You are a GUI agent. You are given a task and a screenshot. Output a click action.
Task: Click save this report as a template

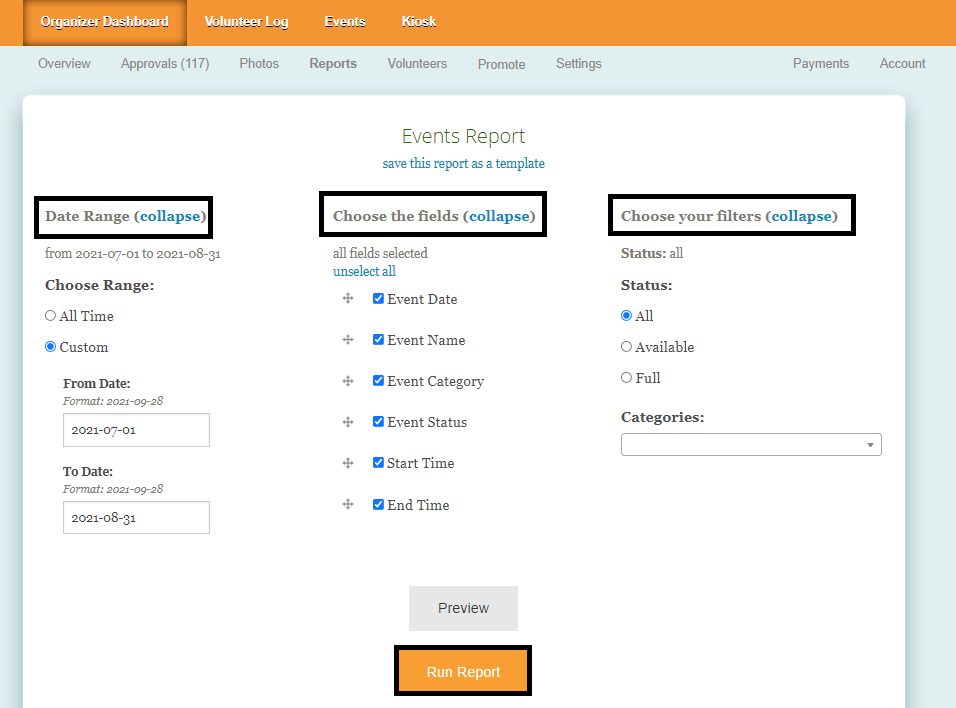[463, 164]
